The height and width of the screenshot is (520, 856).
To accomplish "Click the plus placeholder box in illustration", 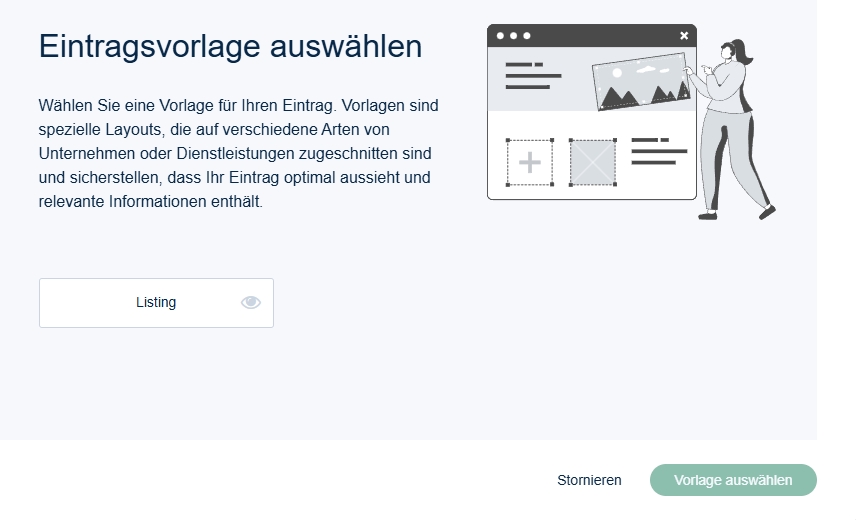I will [529, 162].
